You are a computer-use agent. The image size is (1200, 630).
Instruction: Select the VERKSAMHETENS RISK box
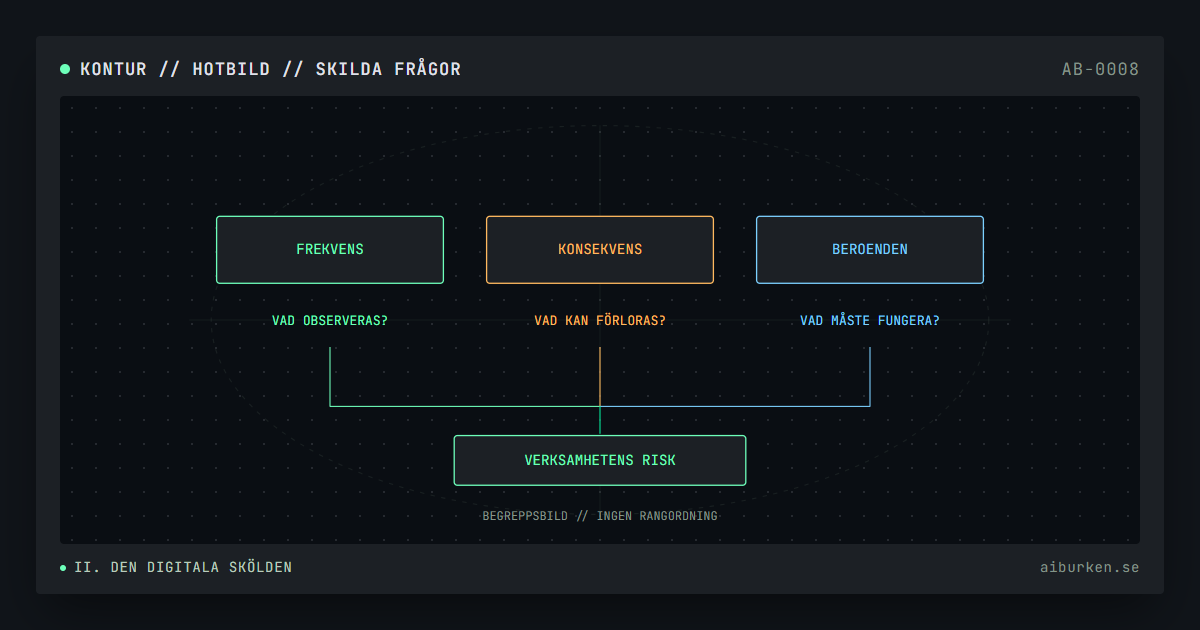600,461
